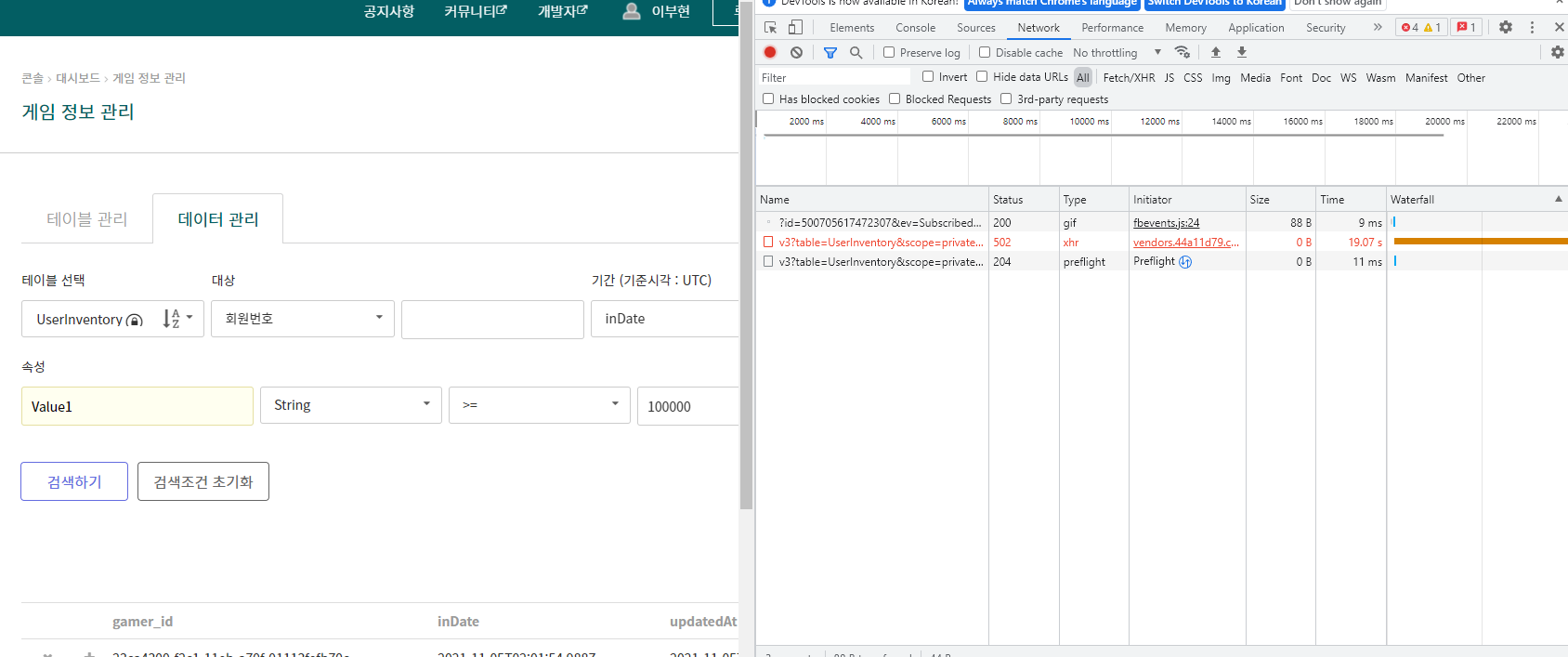Click the 검색조건 초기화 reset button
Viewport: 1568px width, 657px height.
(x=203, y=481)
